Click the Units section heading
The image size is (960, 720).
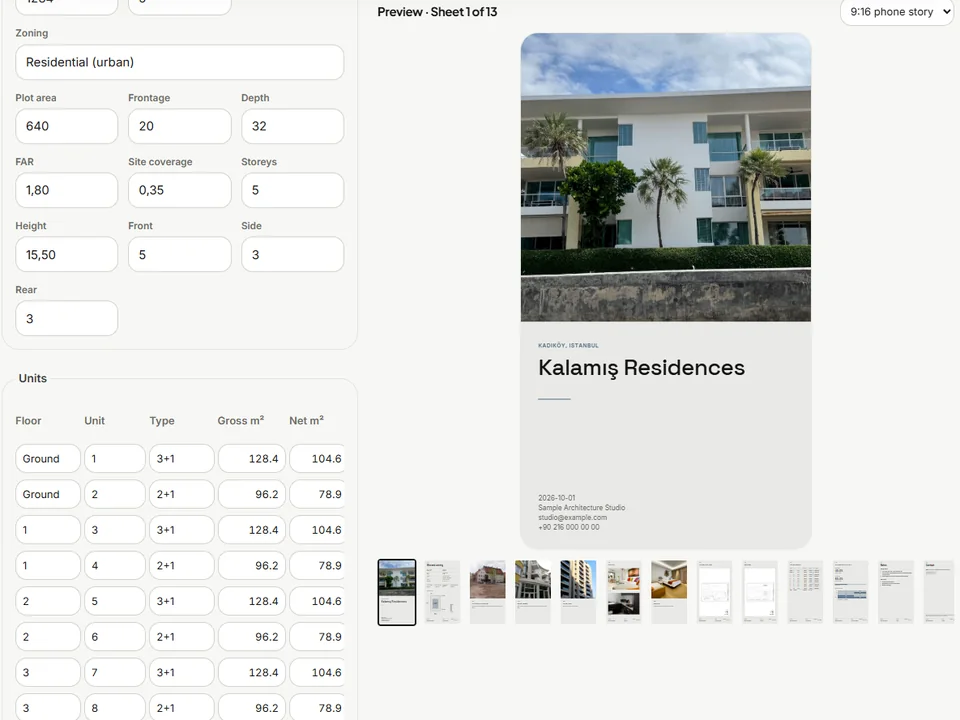pos(32,378)
